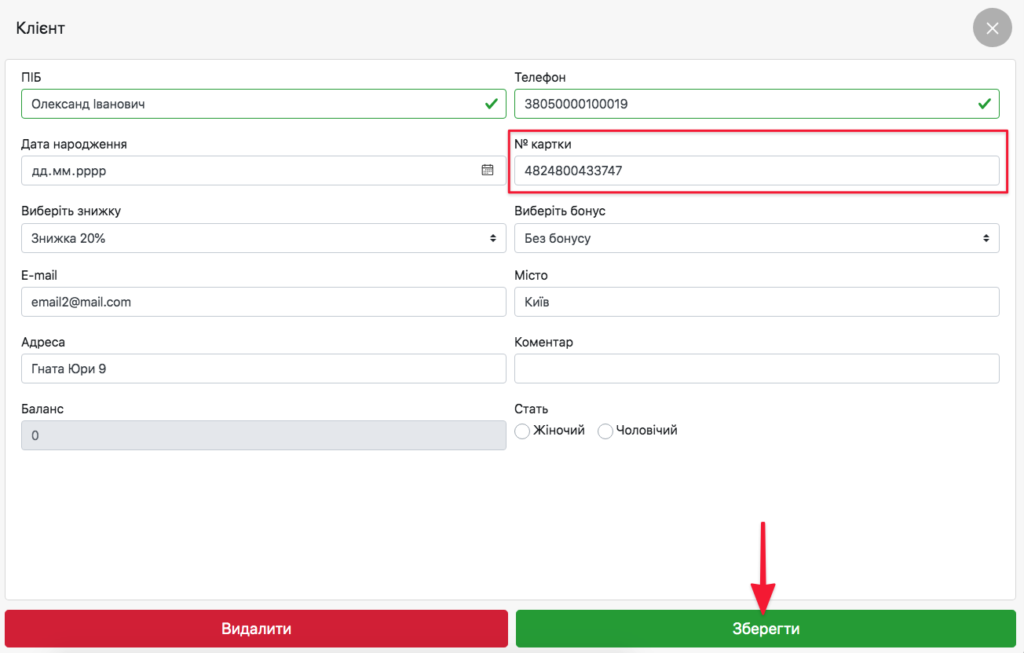This screenshot has width=1024, height=653.
Task: Close the Клієнт dialog with X icon
Action: click(992, 28)
